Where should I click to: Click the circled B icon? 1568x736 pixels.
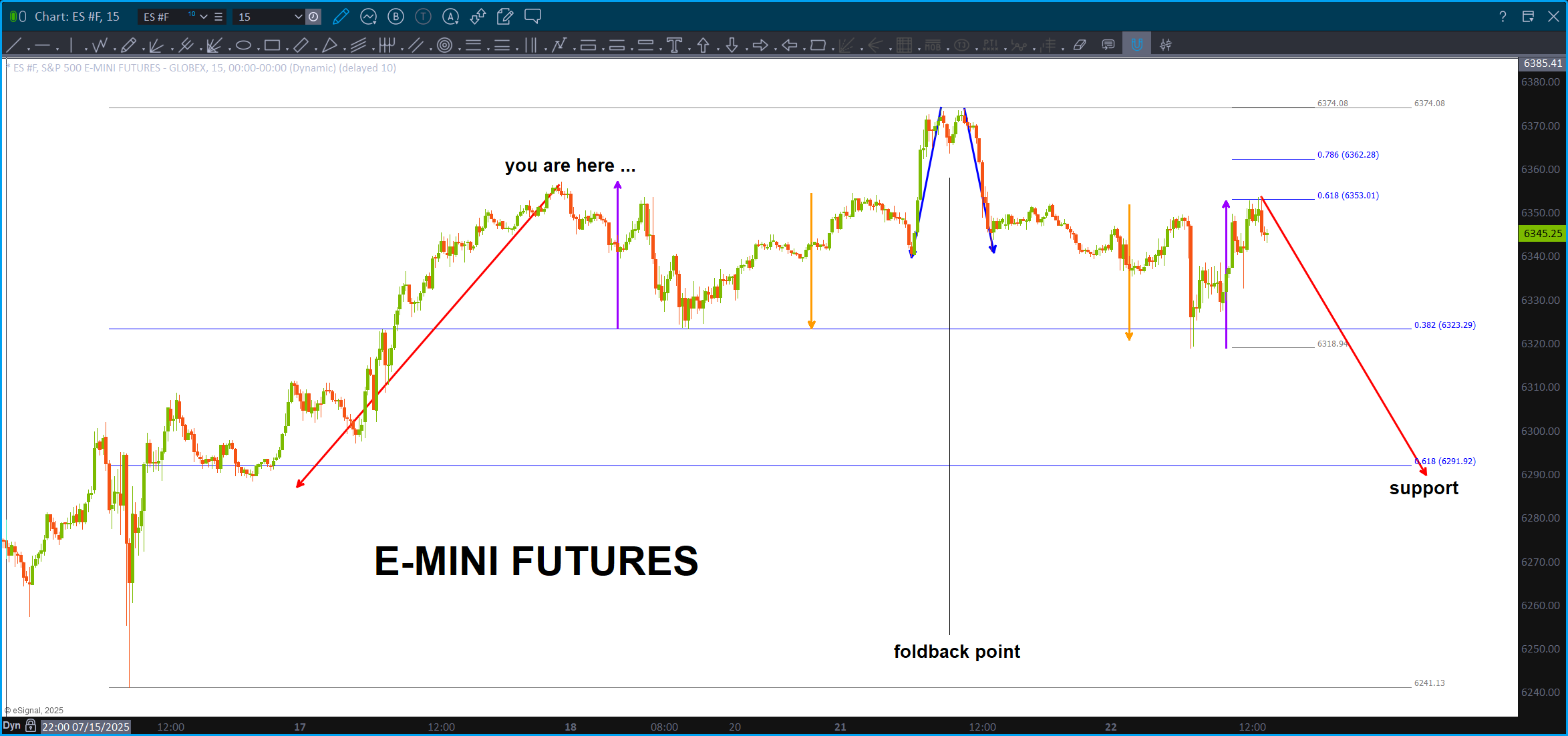[x=396, y=17]
